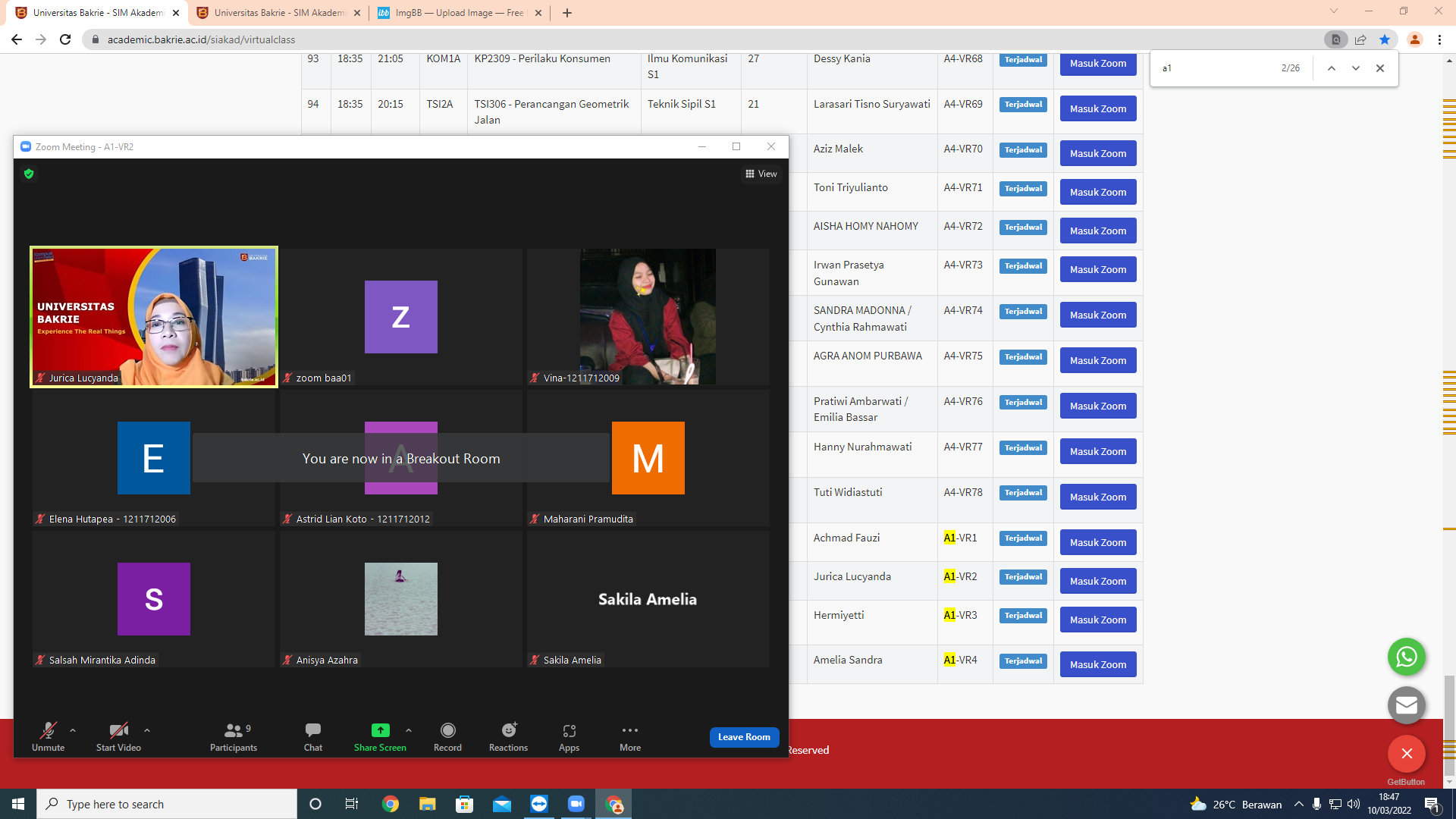Close the find-in-page bar
Image resolution: width=1456 pixels, height=819 pixels.
1380,68
